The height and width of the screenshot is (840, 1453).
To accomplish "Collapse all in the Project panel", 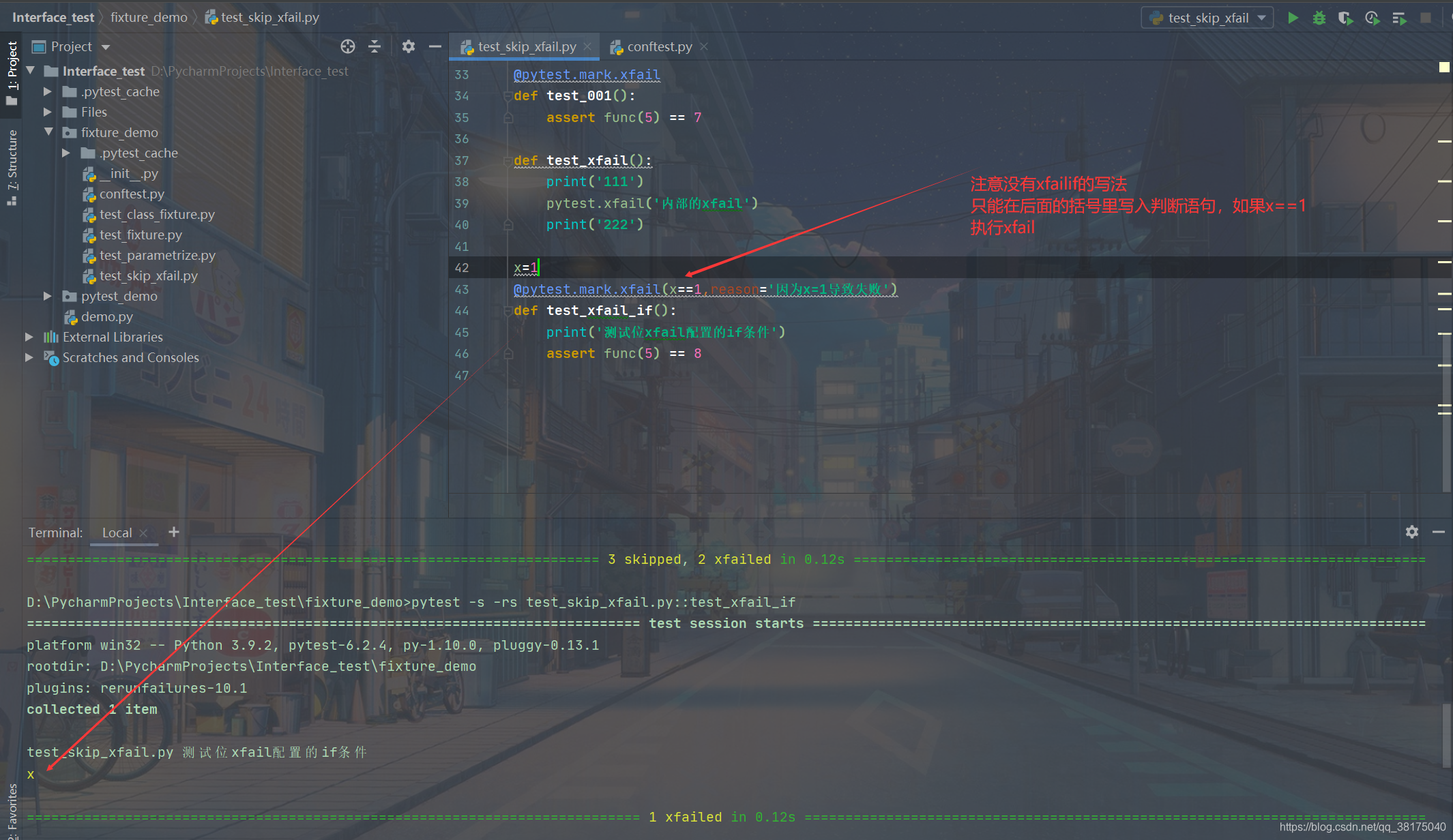I will point(375,46).
